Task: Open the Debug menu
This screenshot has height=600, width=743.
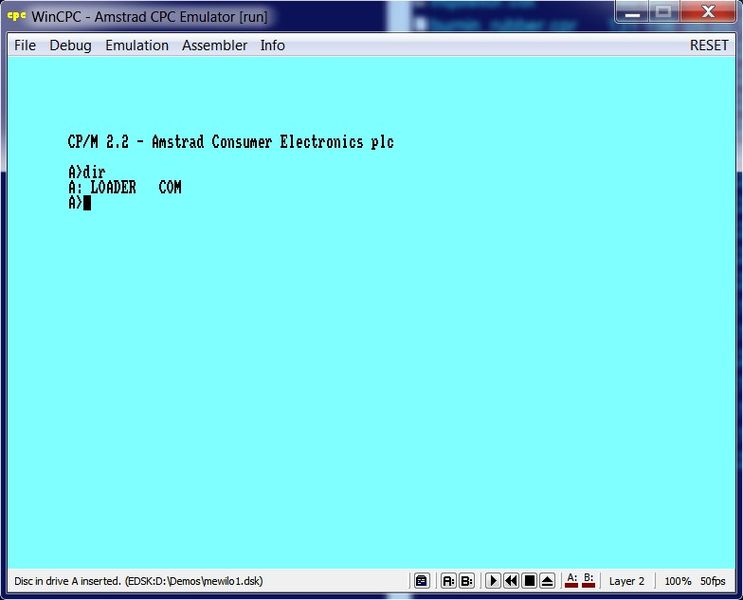Action: tap(71, 45)
